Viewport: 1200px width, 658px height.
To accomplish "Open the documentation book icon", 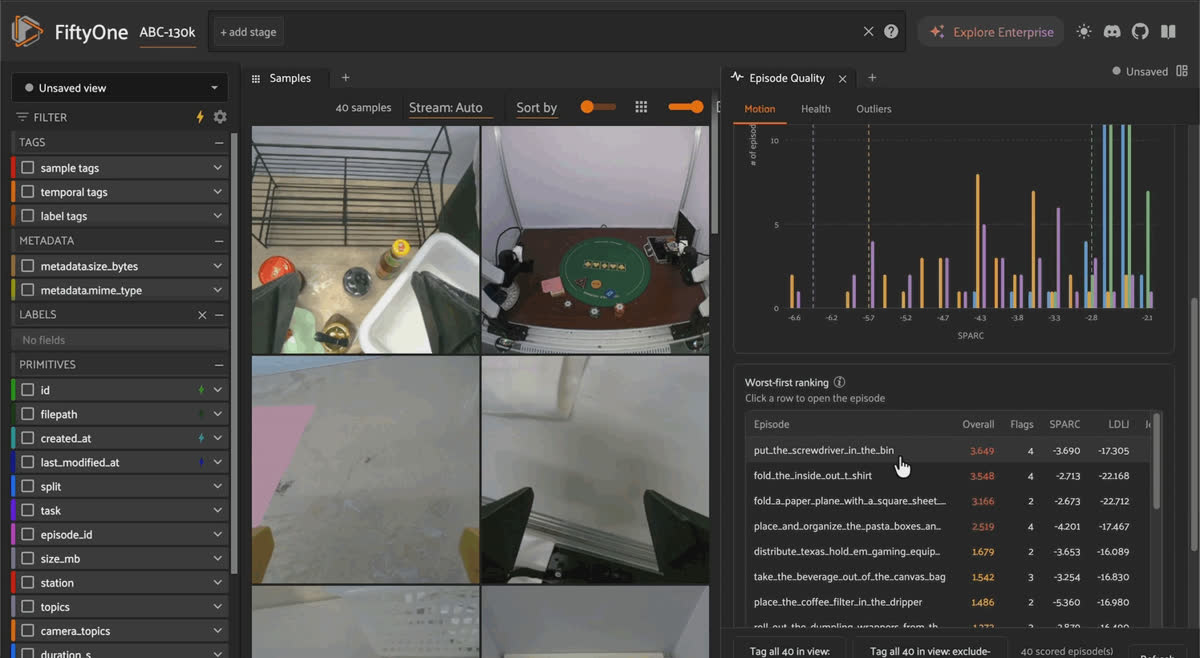I will (x=1168, y=32).
